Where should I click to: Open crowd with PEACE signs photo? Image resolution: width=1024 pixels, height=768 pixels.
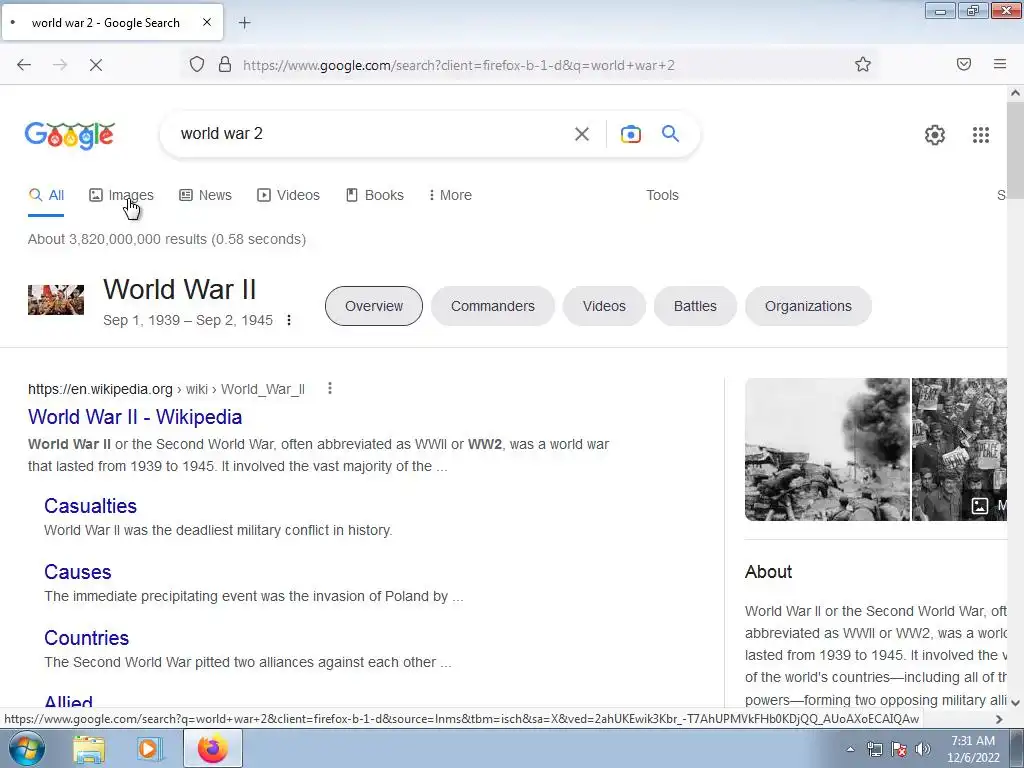[x=959, y=449]
